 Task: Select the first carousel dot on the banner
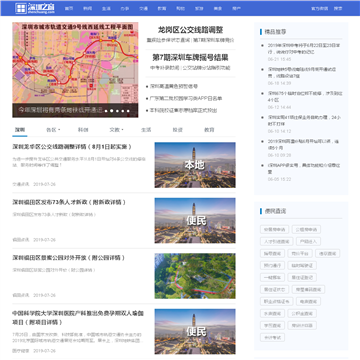coord(106,111)
